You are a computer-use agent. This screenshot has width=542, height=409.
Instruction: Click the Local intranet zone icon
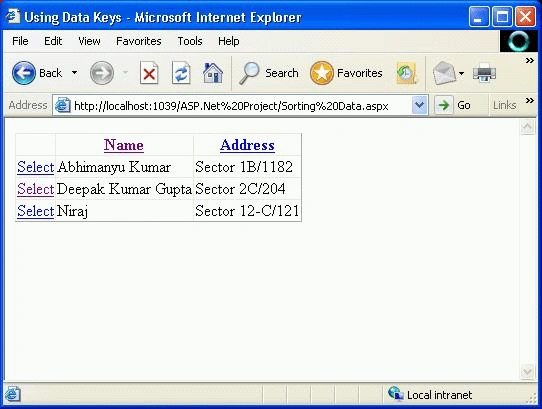(395, 394)
